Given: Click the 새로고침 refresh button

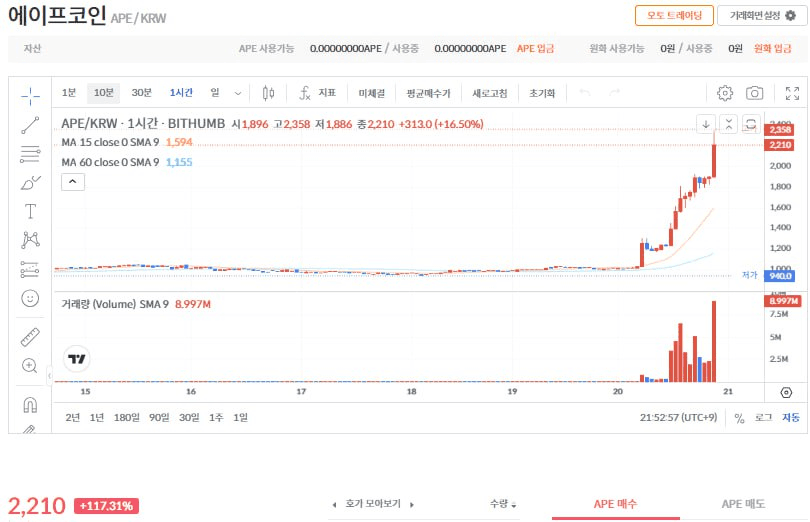Looking at the screenshot, I should point(490,94).
